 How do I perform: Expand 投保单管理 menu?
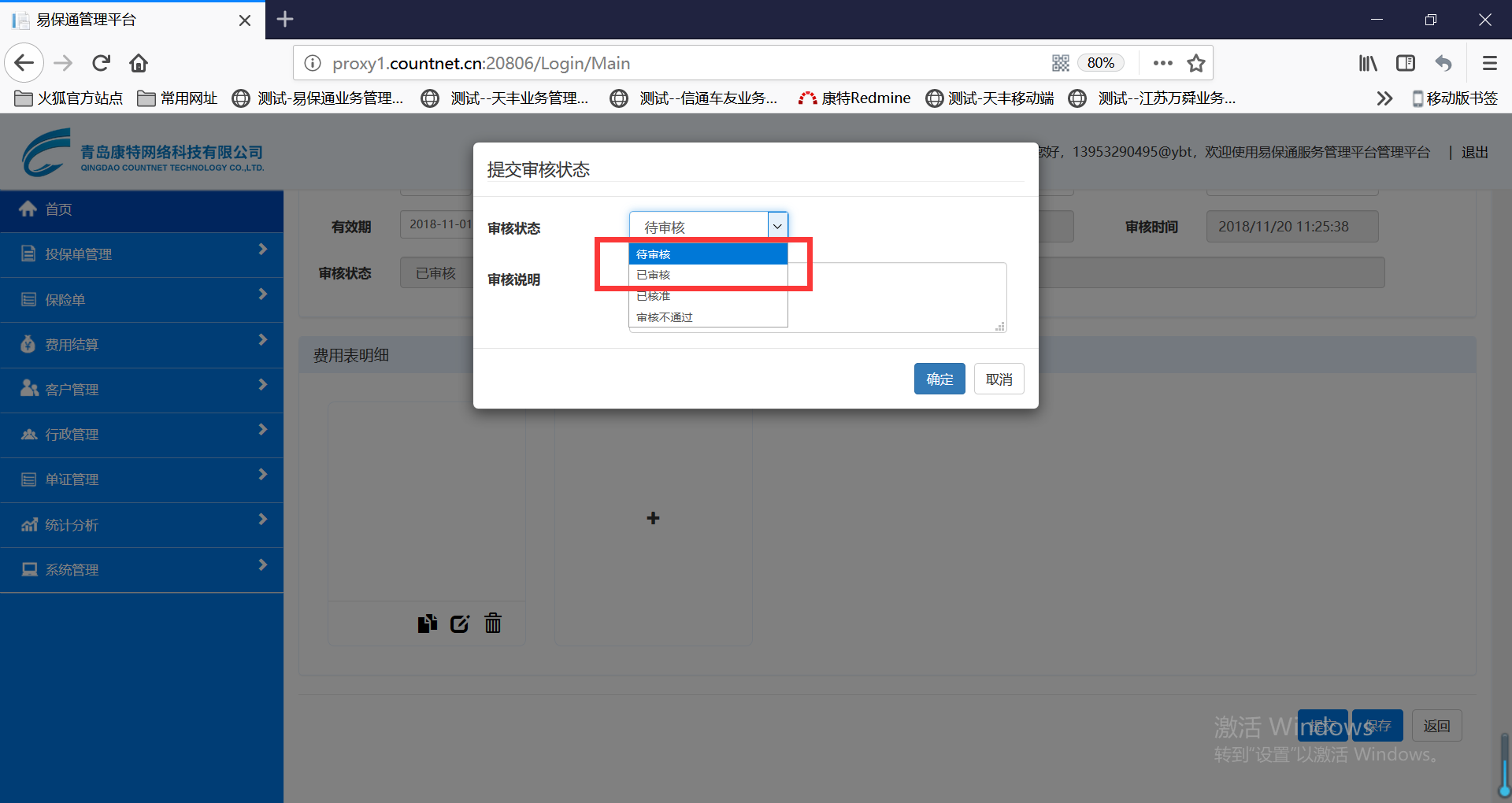click(x=142, y=254)
